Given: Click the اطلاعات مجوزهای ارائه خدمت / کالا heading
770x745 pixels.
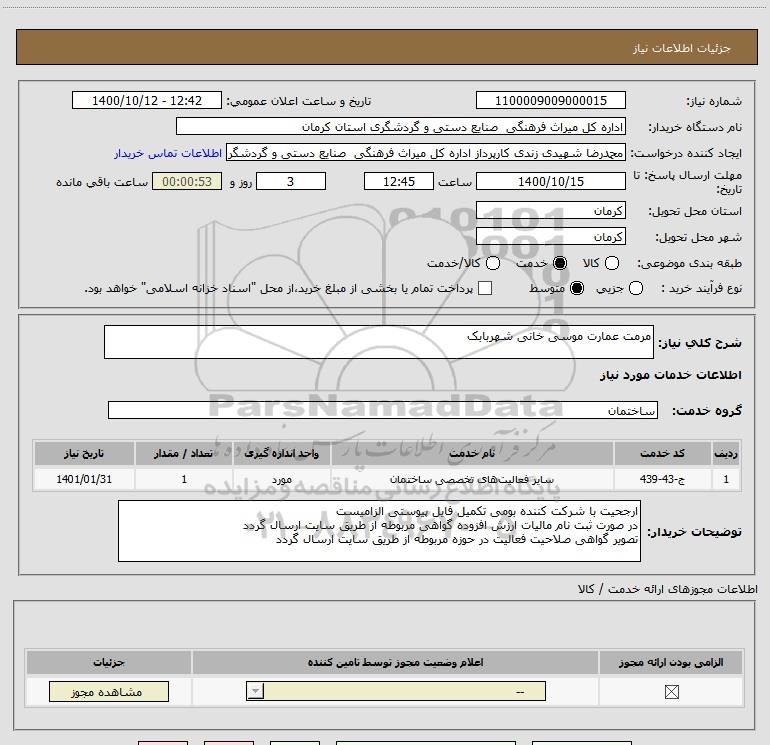Looking at the screenshot, I should (668, 589).
